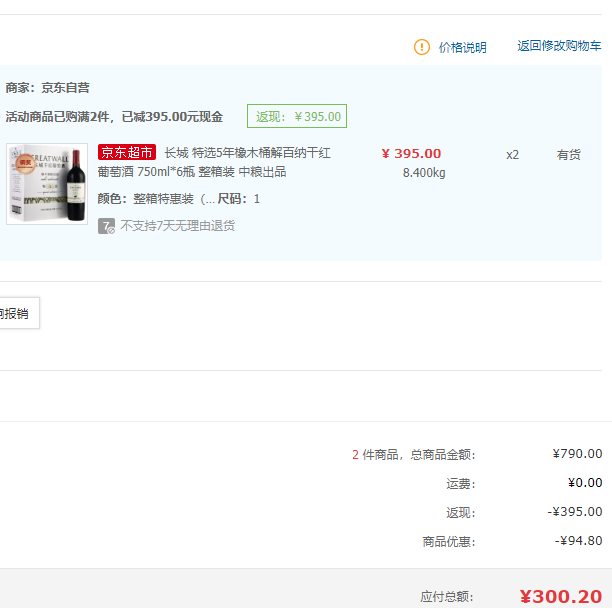Select the product discount -¥94.80
612x608 pixels.
578,541
